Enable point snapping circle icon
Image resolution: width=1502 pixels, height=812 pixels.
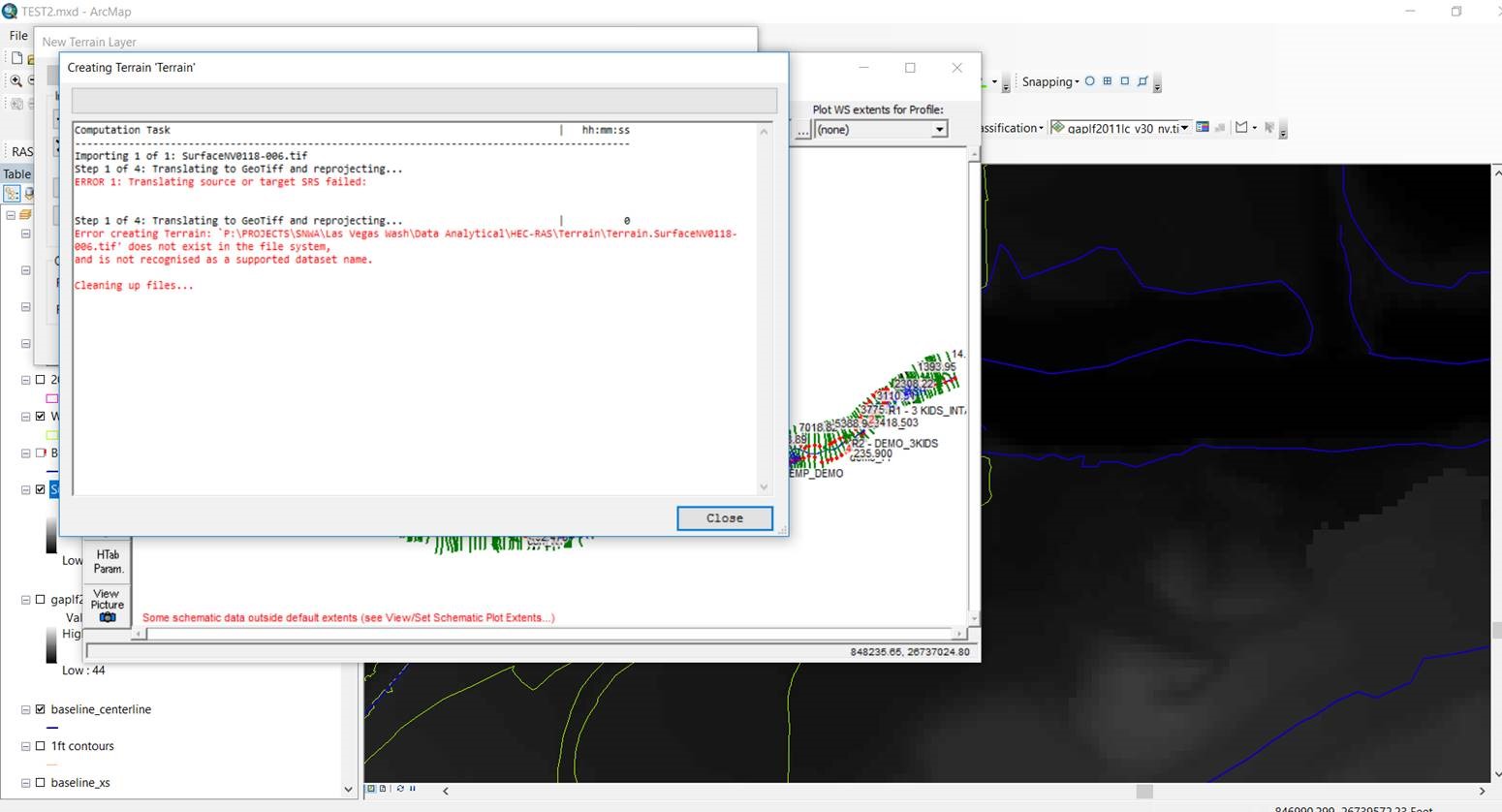[x=1090, y=81]
